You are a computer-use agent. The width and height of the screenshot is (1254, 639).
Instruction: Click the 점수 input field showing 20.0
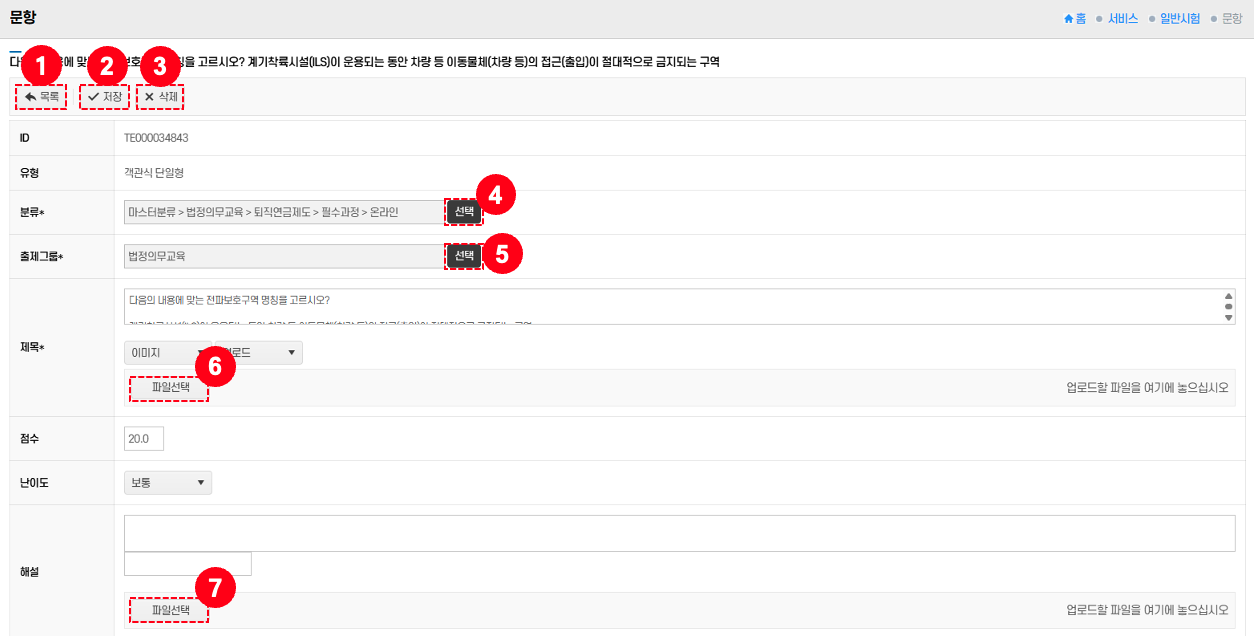[x=143, y=439]
